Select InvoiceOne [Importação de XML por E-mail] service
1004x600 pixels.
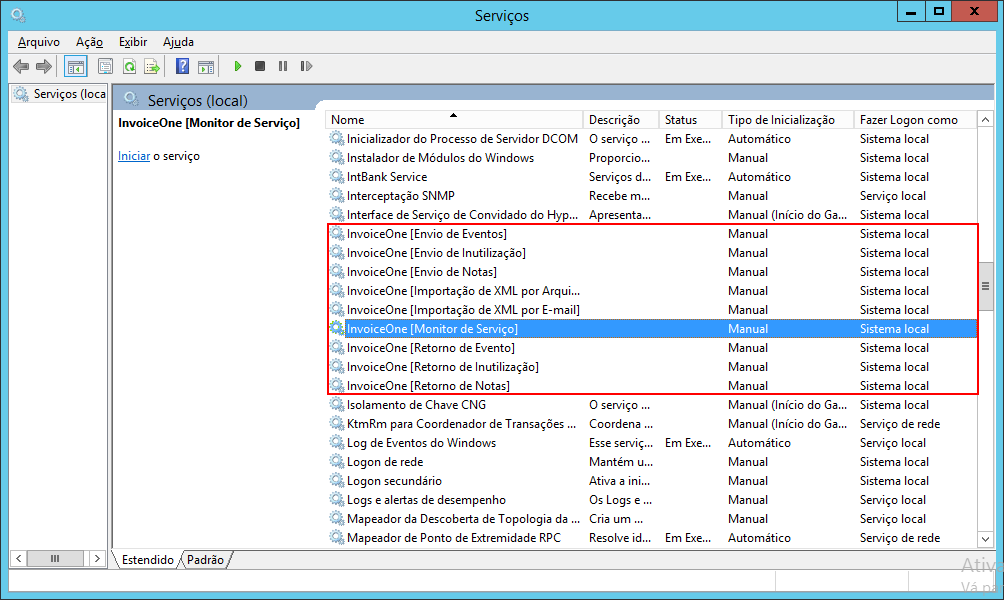click(x=652, y=310)
